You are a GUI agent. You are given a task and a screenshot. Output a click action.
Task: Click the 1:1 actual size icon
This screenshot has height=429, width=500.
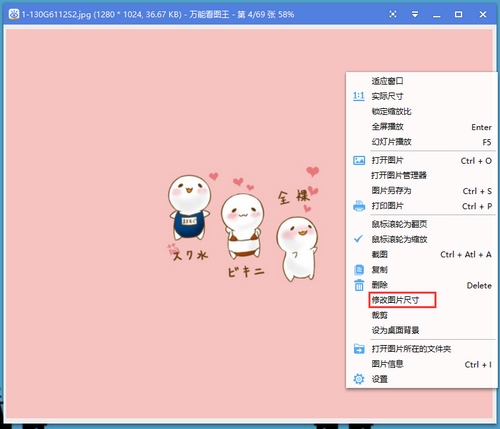click(359, 96)
